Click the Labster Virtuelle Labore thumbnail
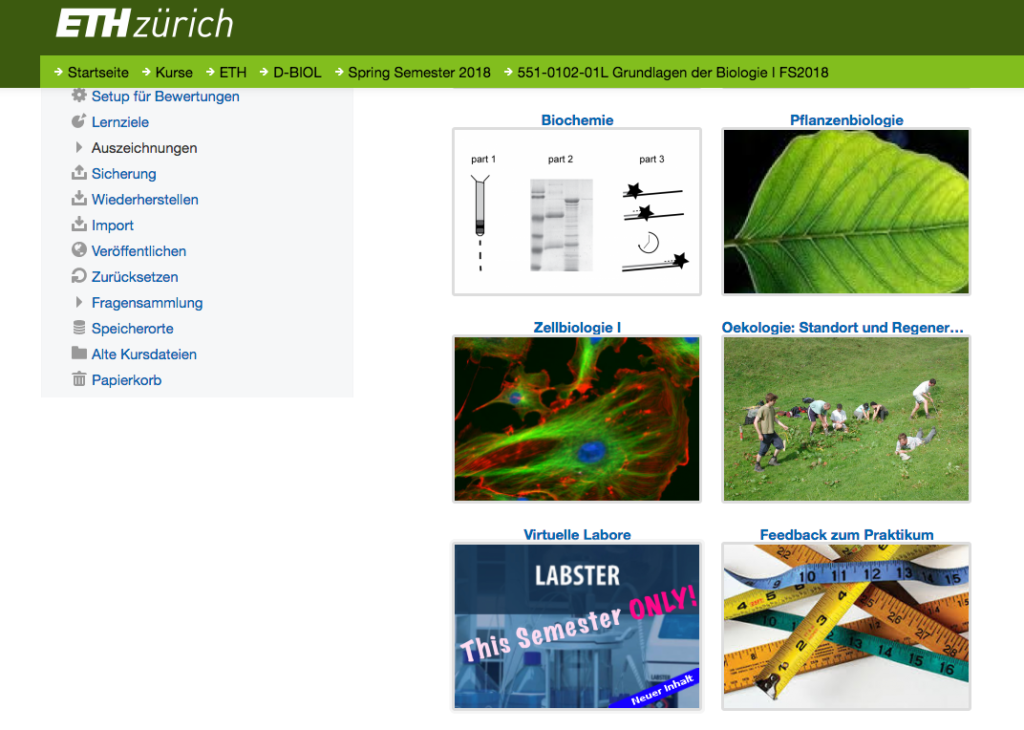This screenshot has width=1024, height=730. click(x=577, y=626)
